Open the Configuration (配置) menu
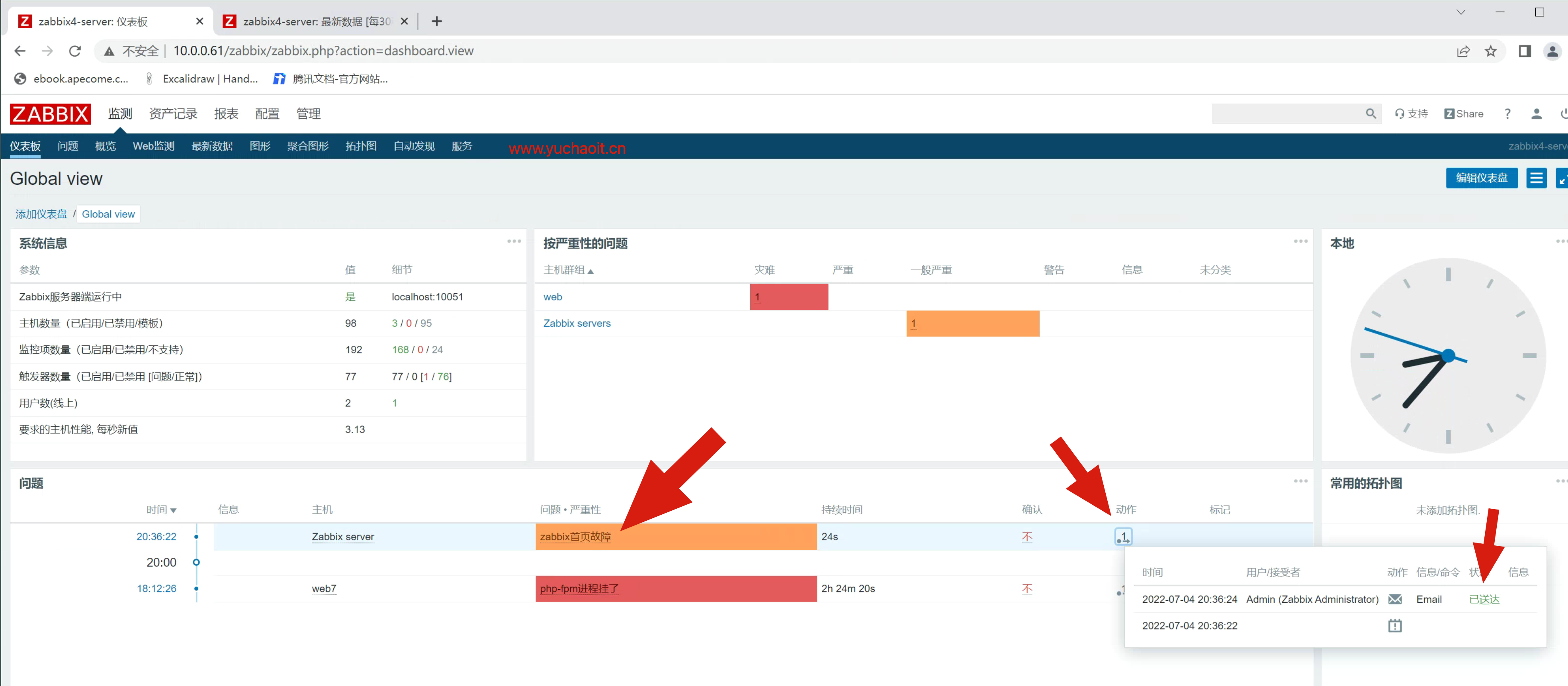Screen dimensions: 1568x686 (x=267, y=114)
